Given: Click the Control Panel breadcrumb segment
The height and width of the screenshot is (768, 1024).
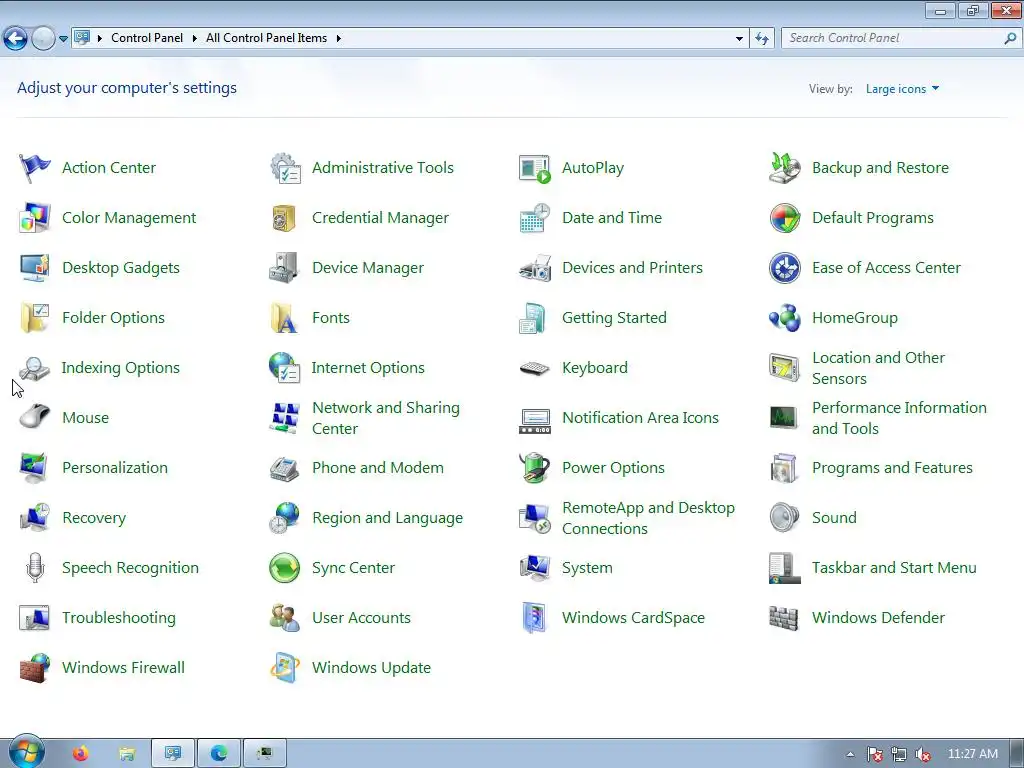Looking at the screenshot, I should coord(147,38).
